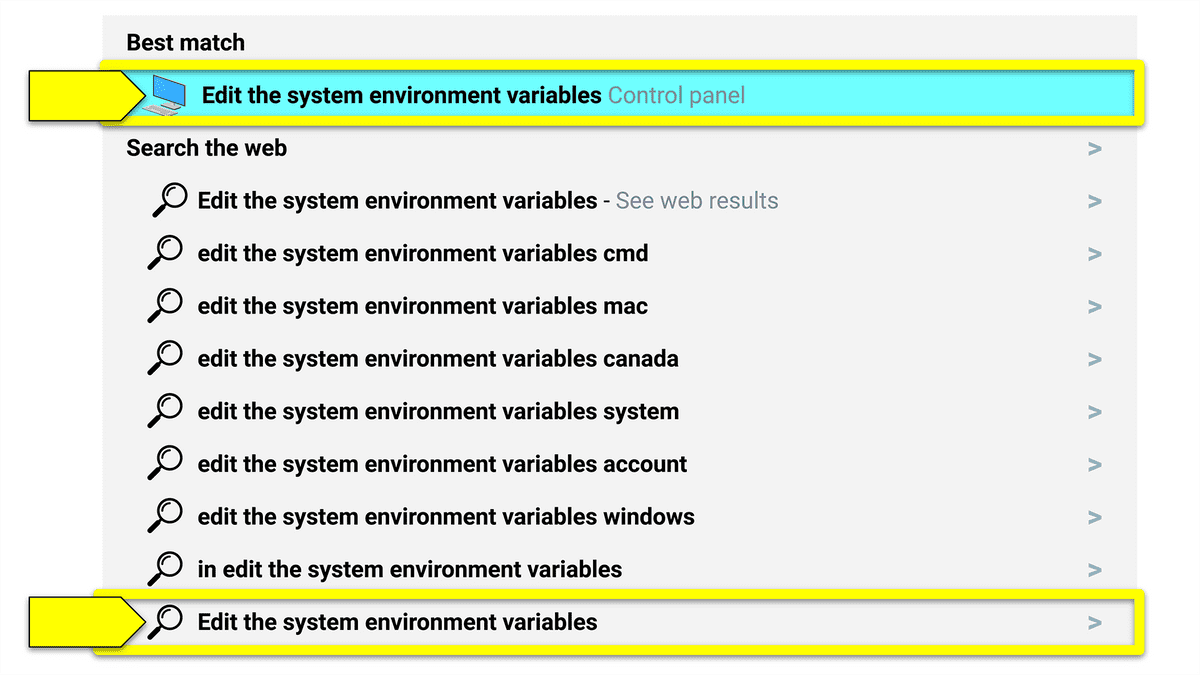Select 'edit the system environment variables cmd' suggestion
Viewport: 1200px width, 675px height.
(x=423, y=254)
